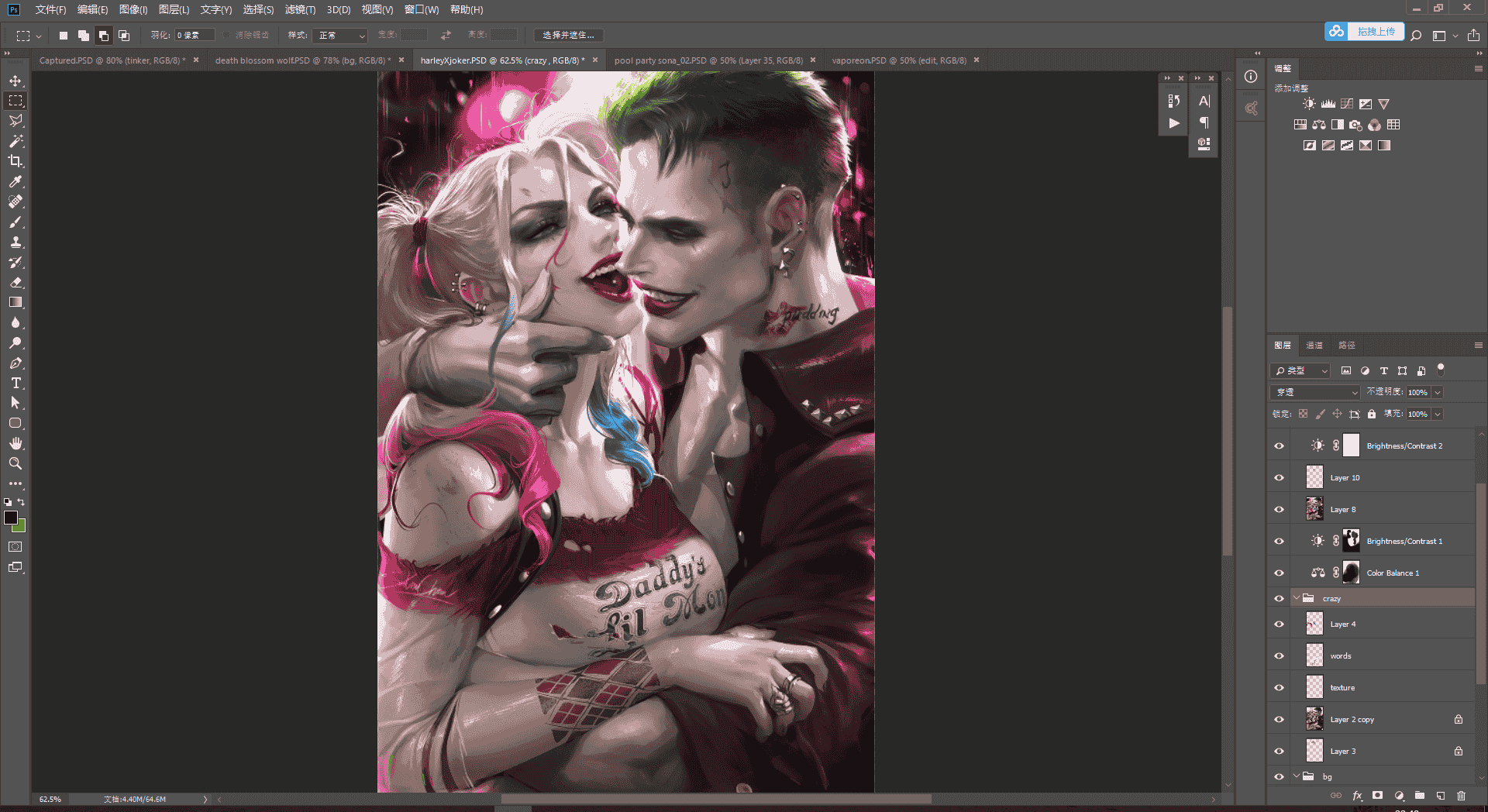The height and width of the screenshot is (812, 1488).
Task: Collapse the bg layer group
Action: pyautogui.click(x=1297, y=776)
